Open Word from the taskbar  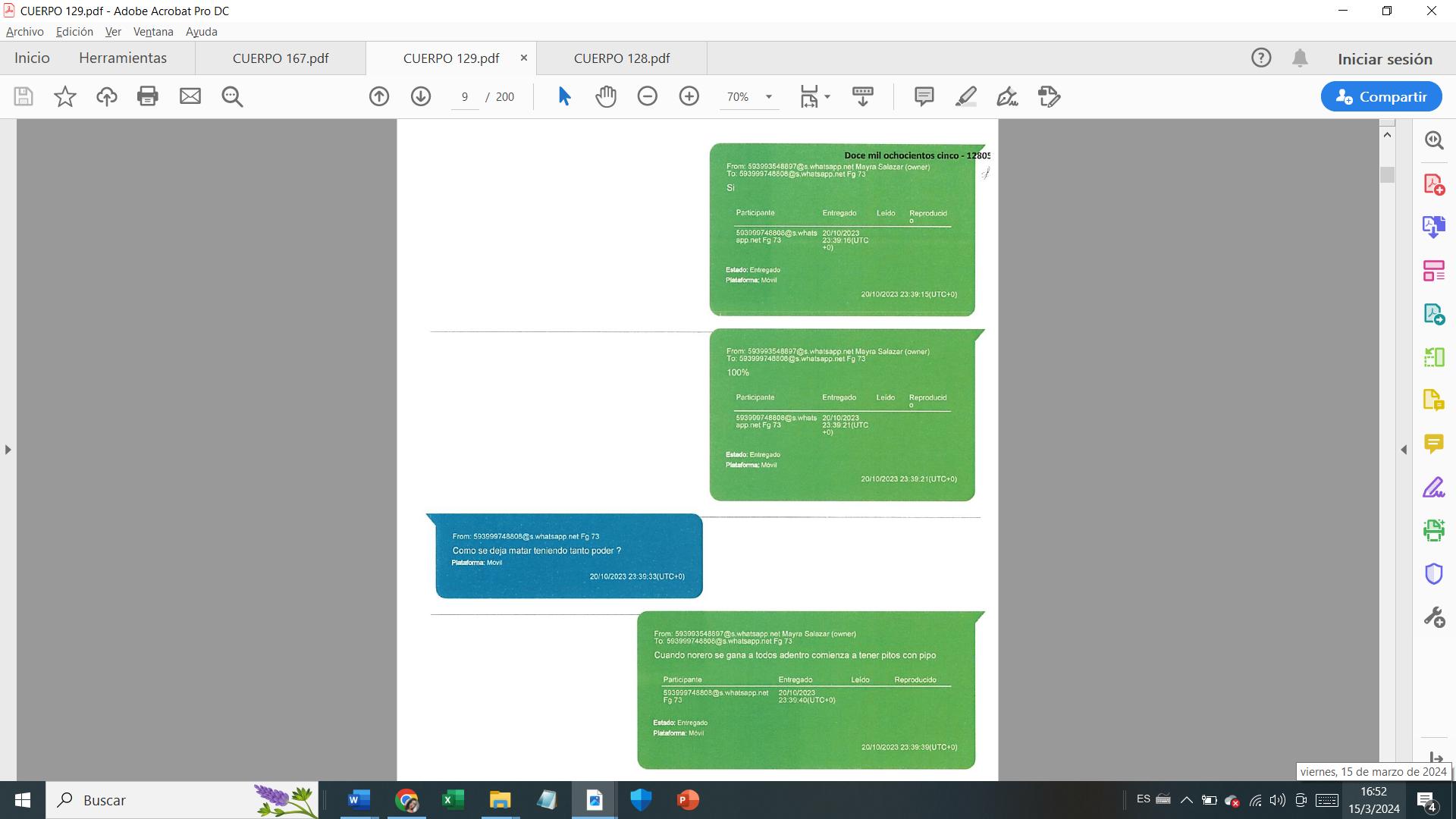(x=359, y=800)
